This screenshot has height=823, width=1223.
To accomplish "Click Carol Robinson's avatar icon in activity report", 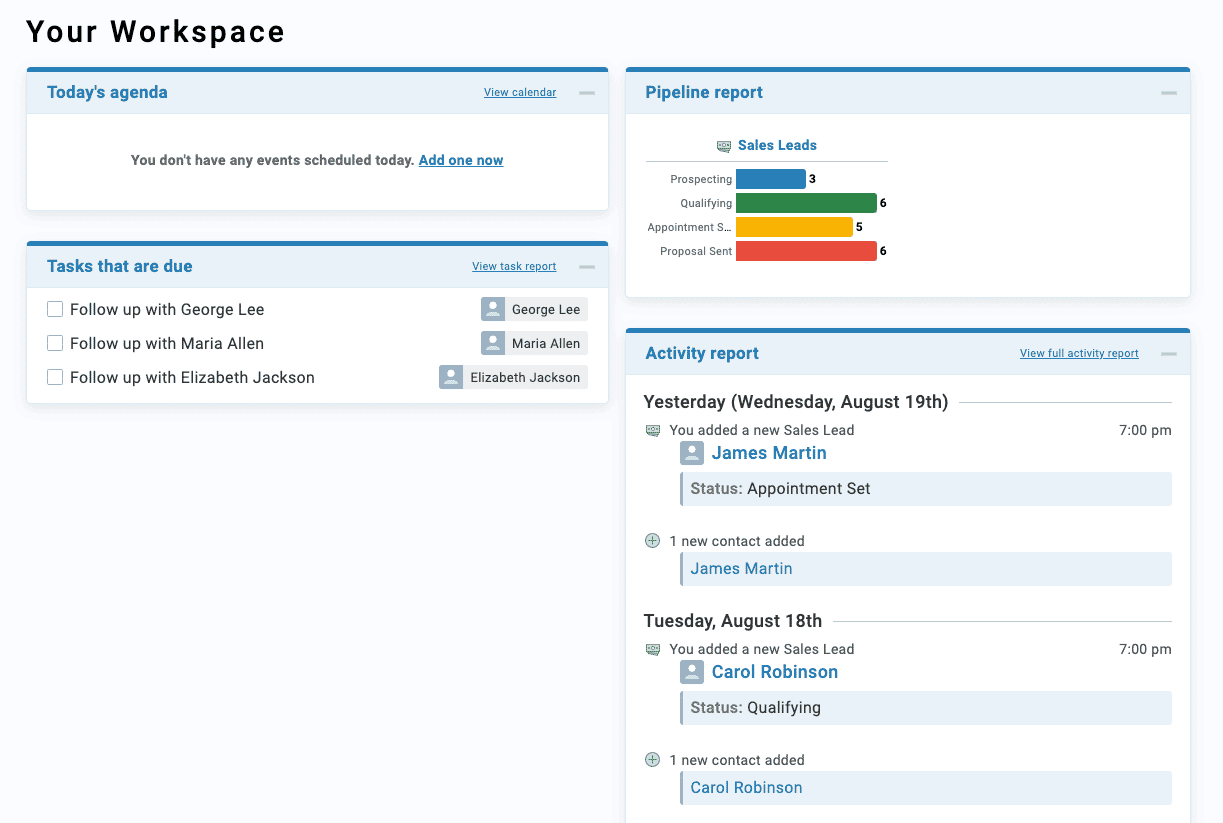I will click(691, 672).
